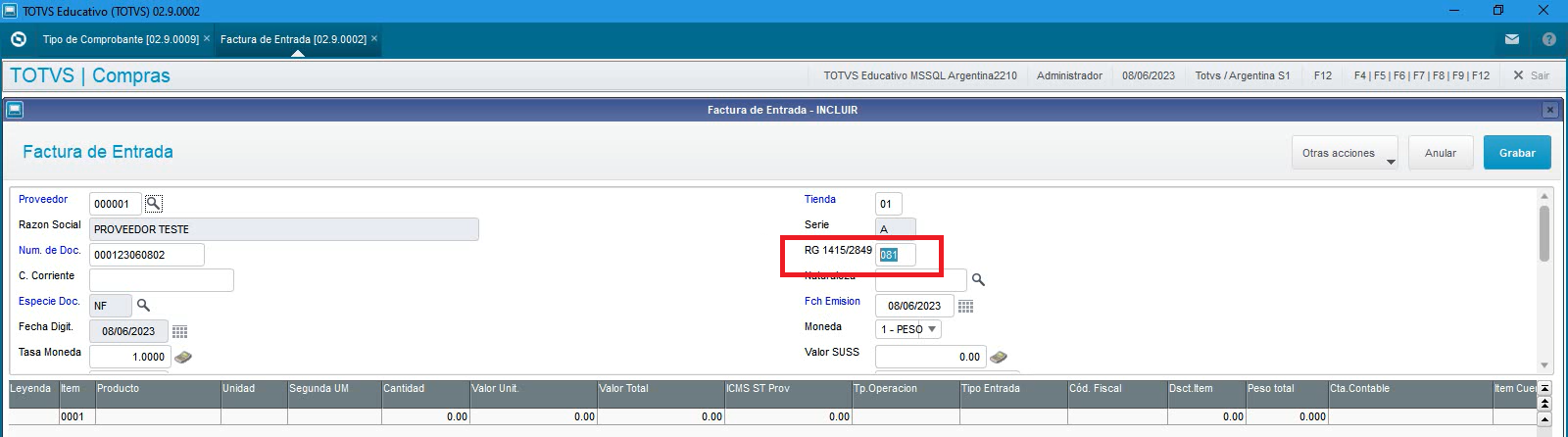The image size is (1568, 437).
Task: Click the Grabar button
Action: [x=1517, y=153]
